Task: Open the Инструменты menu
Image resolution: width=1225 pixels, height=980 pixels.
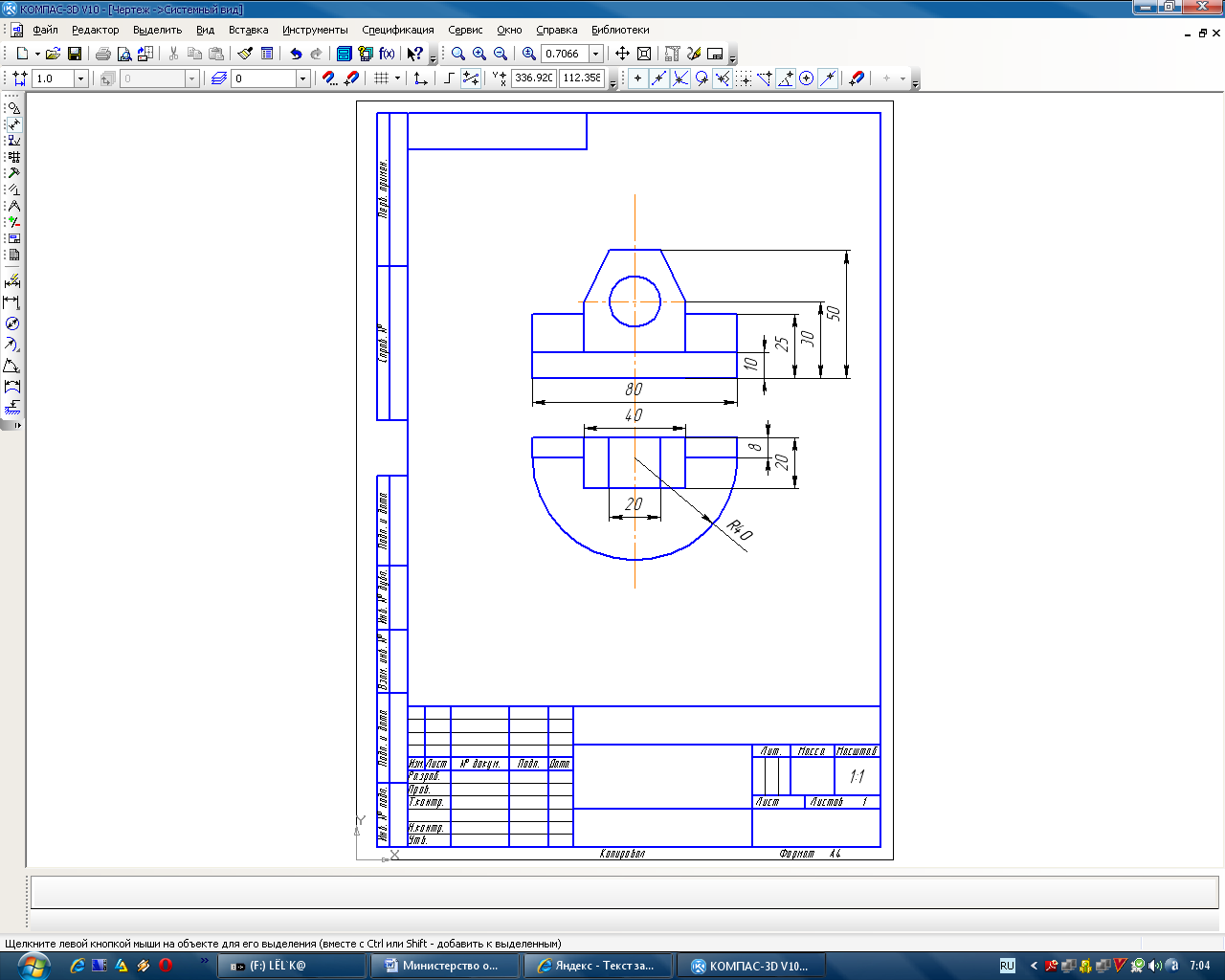Action: 315,30
